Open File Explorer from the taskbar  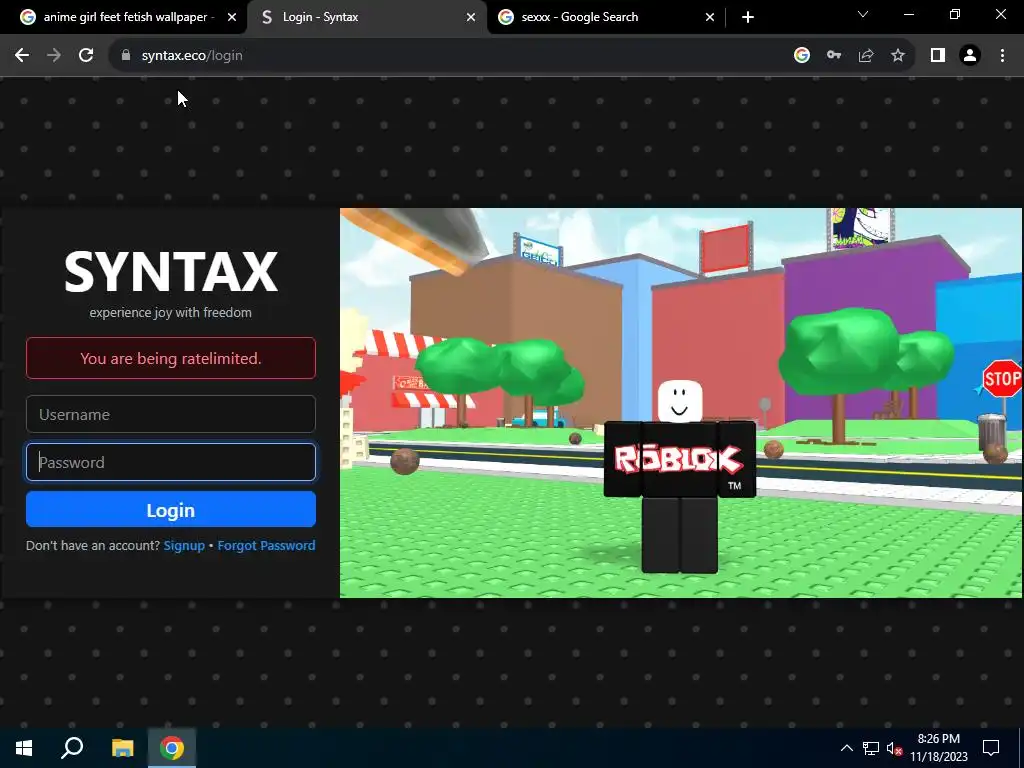(122, 748)
